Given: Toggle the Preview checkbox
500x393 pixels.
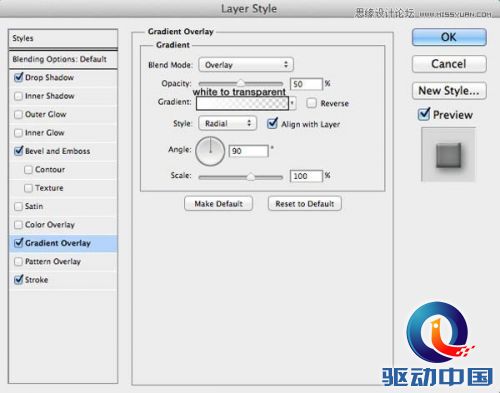Looking at the screenshot, I should tap(424, 114).
